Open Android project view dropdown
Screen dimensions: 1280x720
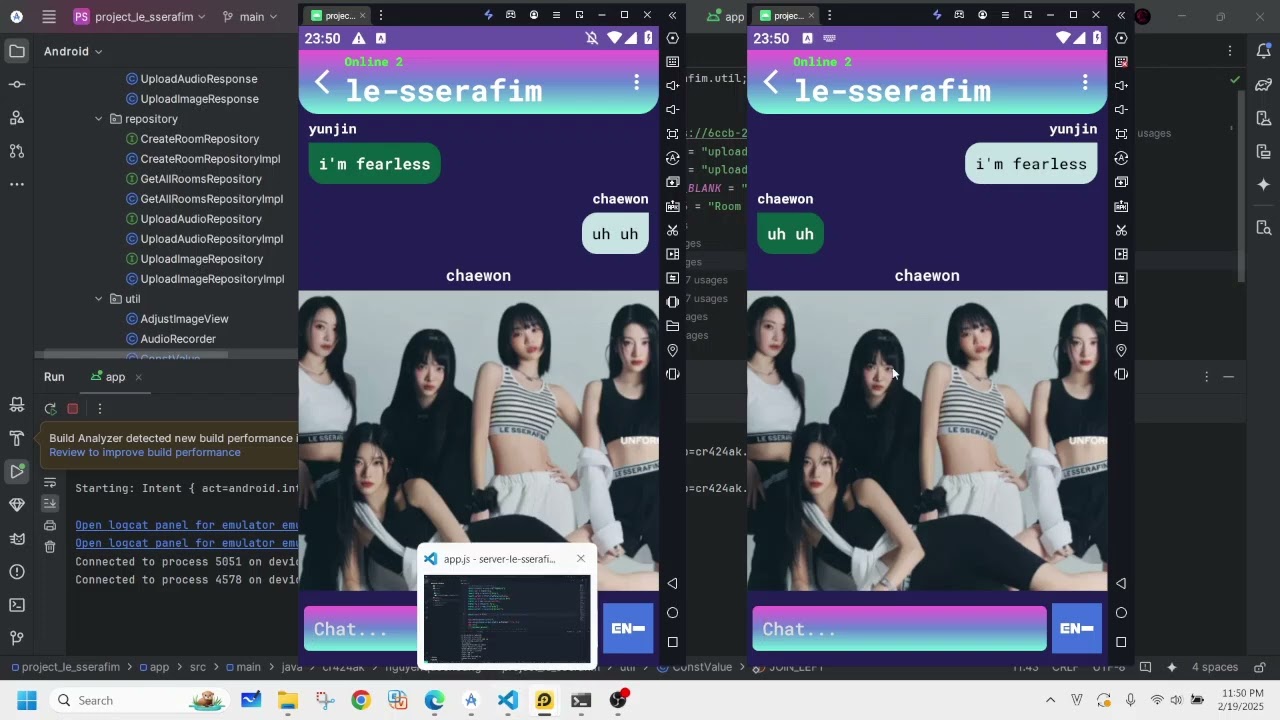[73, 51]
